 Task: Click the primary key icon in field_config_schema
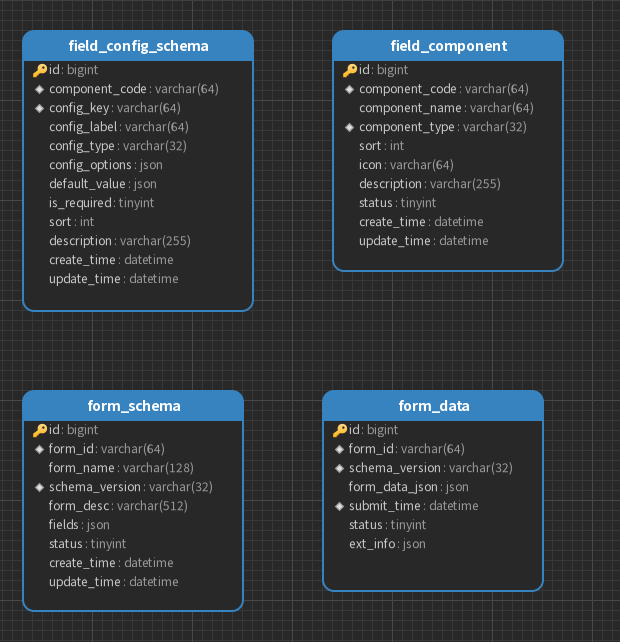[40, 70]
